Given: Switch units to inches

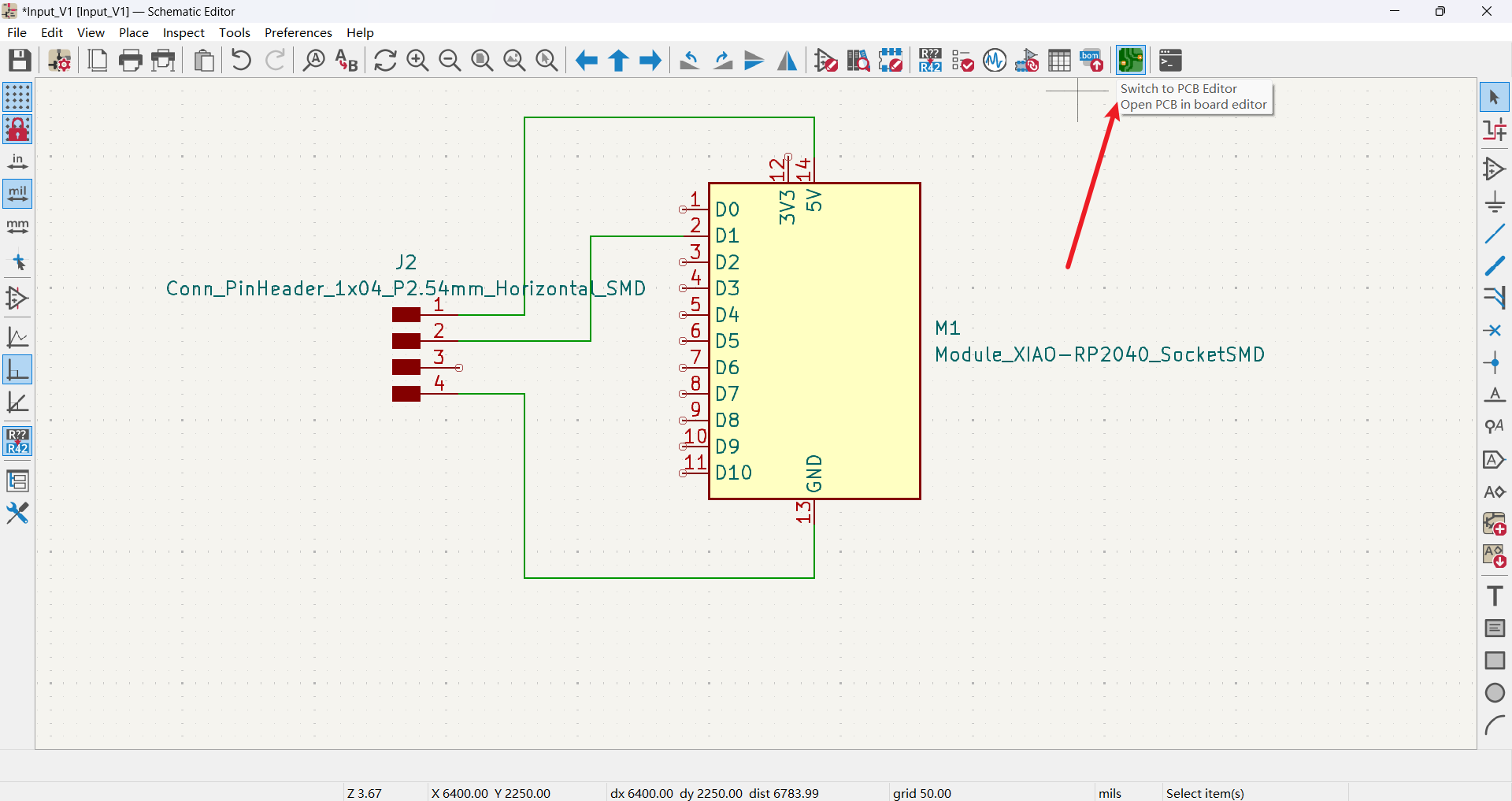Looking at the screenshot, I should click(x=17, y=161).
